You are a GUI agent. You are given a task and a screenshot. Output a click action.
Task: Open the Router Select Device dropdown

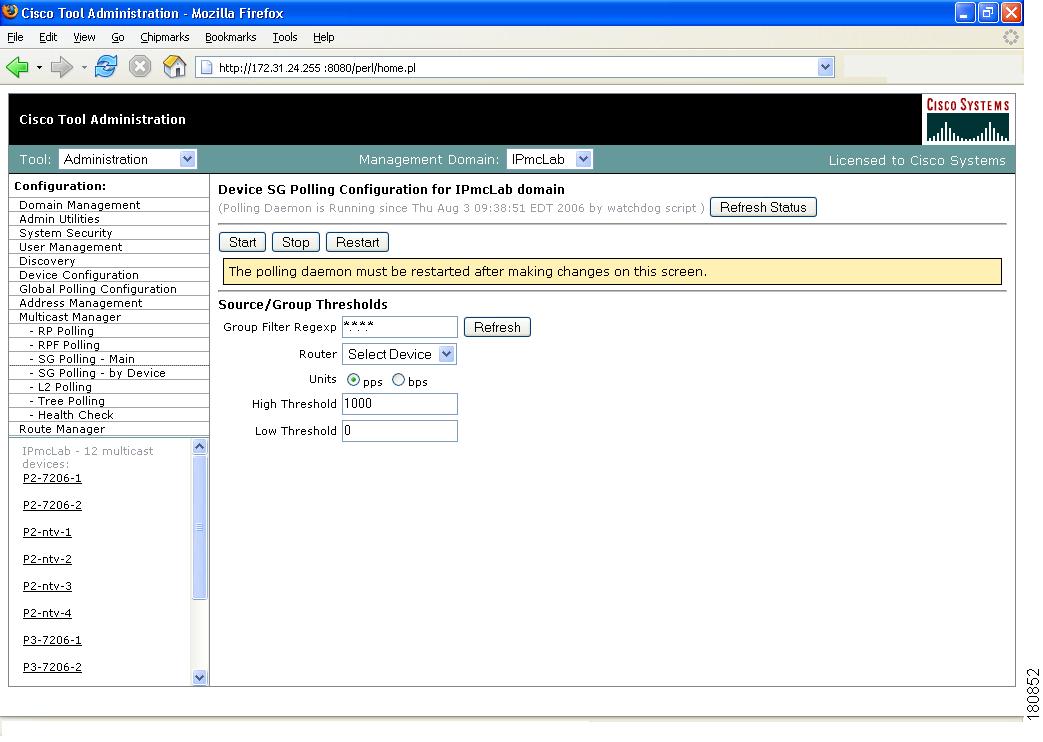[x=399, y=354]
